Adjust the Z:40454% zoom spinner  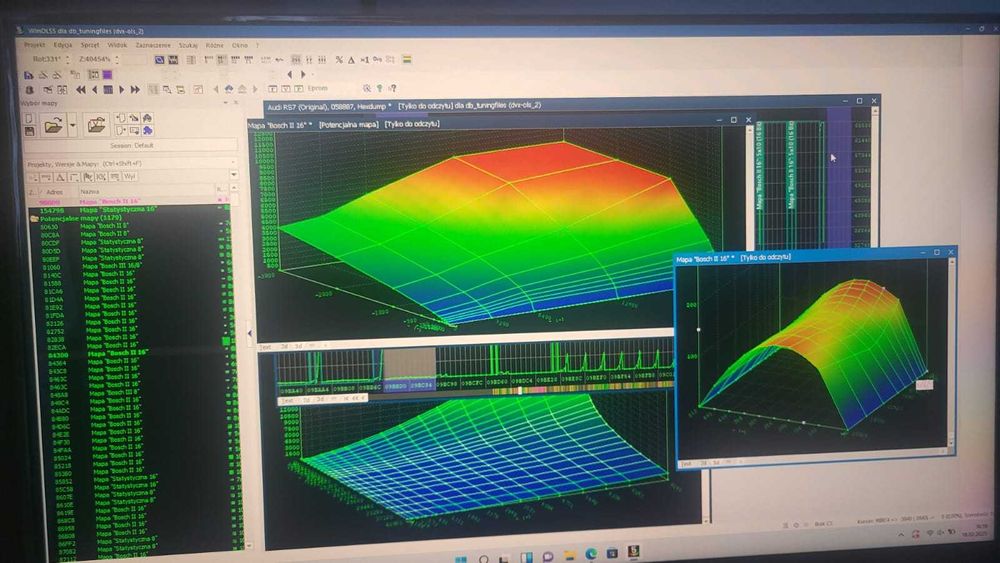coord(117,59)
